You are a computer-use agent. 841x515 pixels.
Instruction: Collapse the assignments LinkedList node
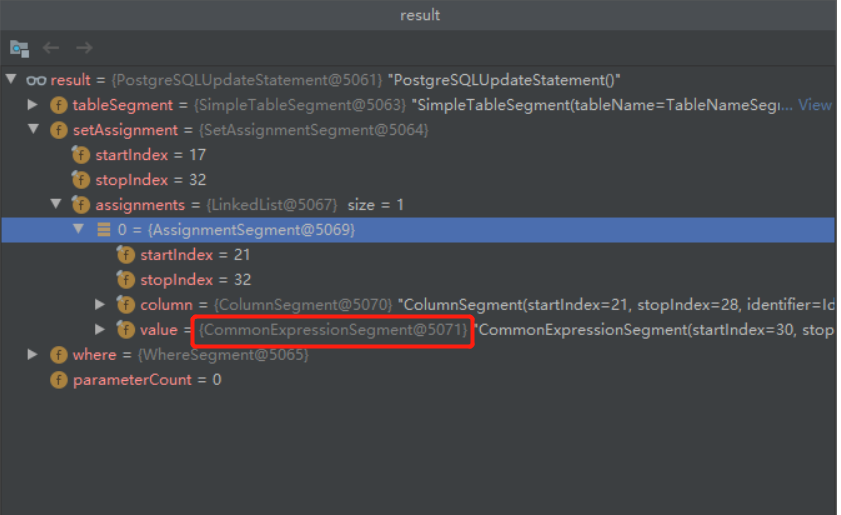(x=56, y=204)
